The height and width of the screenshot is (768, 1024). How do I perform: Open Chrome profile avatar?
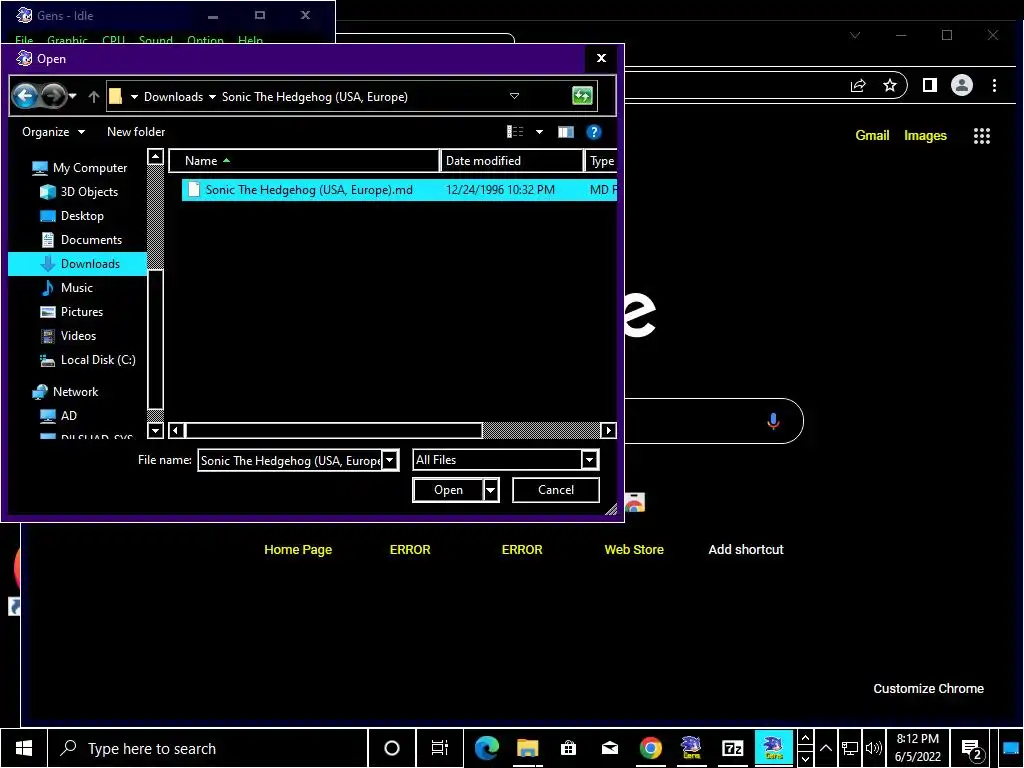point(962,85)
